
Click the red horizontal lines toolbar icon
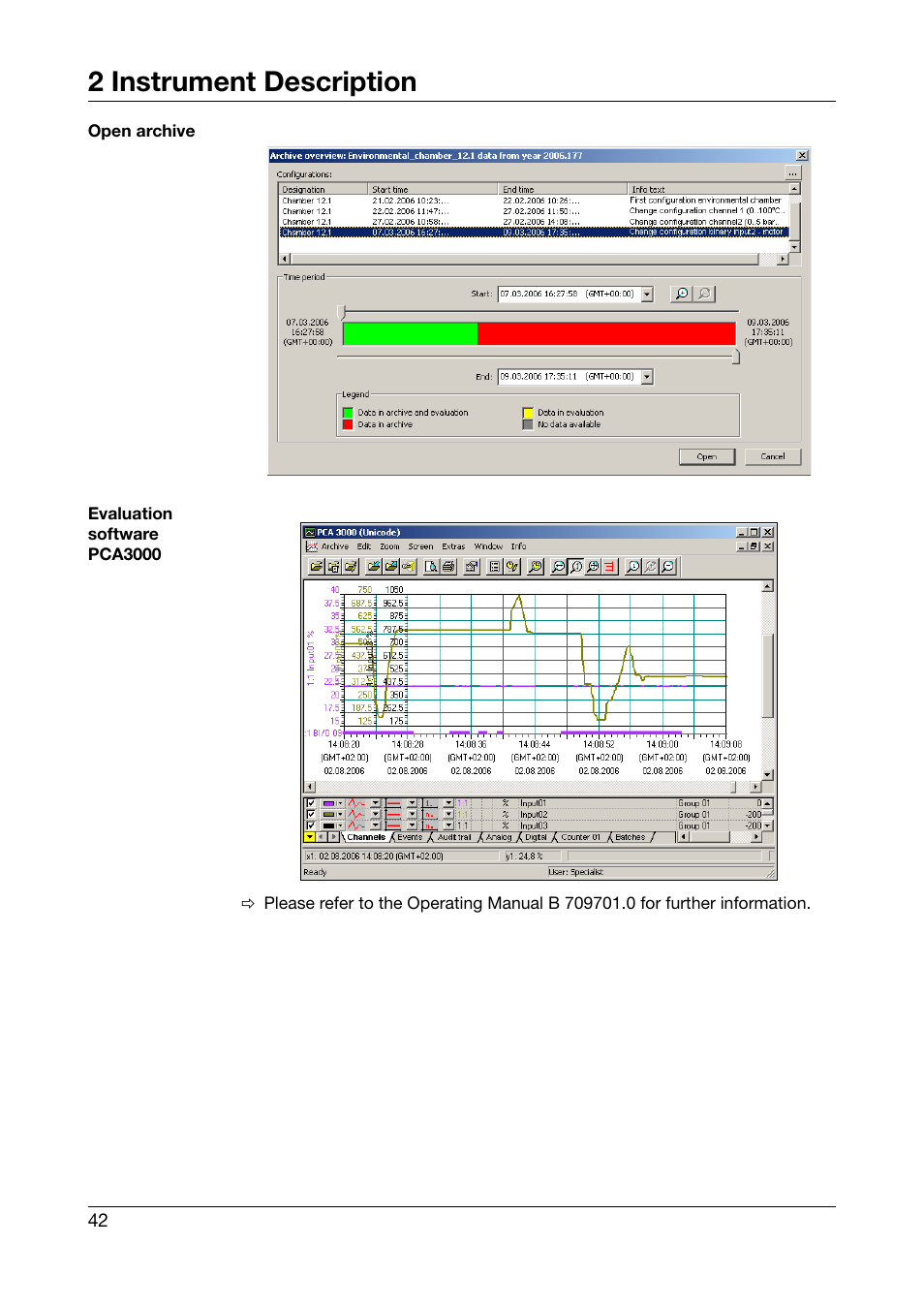tap(609, 567)
